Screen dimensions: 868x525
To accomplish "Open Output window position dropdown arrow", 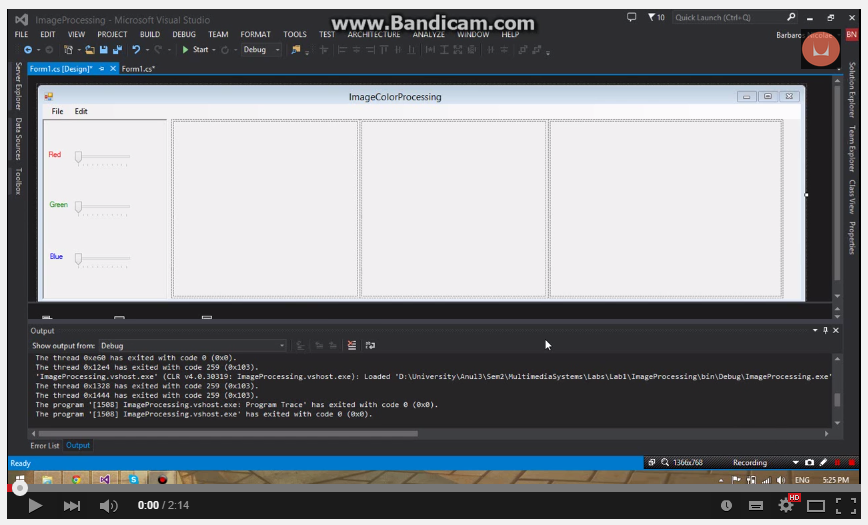I will tap(815, 330).
